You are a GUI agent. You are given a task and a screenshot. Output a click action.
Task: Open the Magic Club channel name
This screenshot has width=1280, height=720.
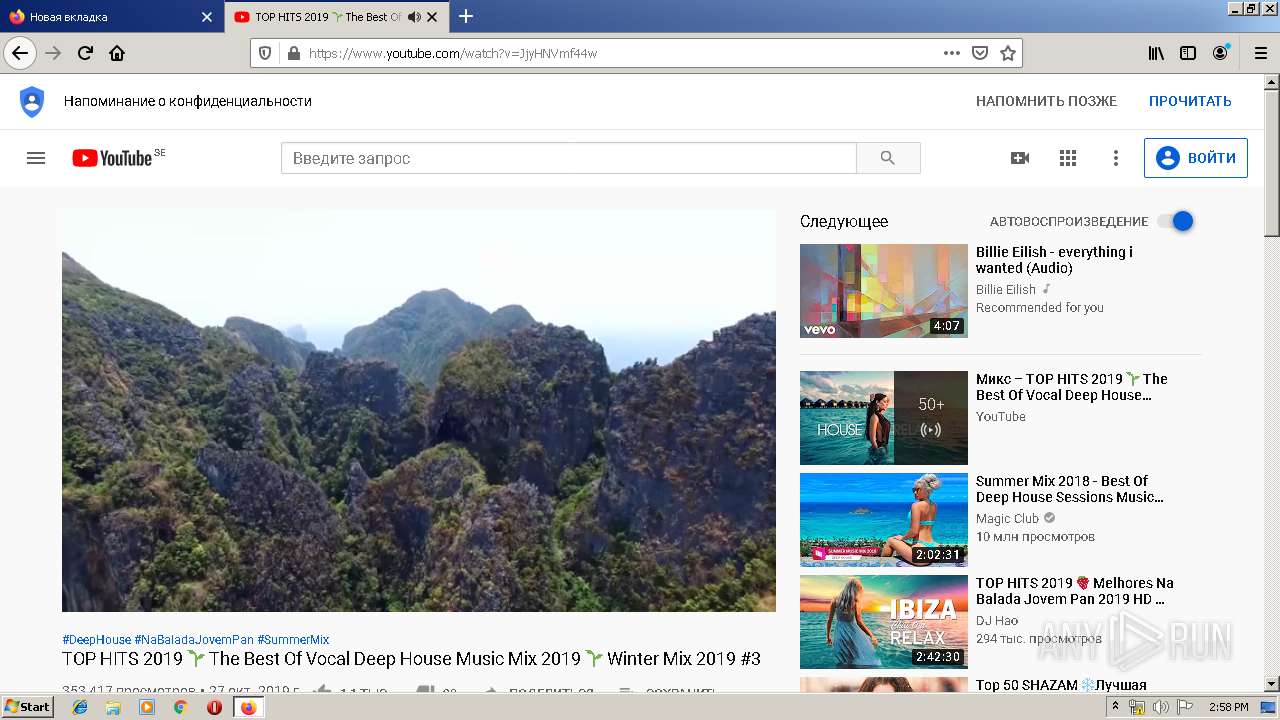tap(1007, 519)
